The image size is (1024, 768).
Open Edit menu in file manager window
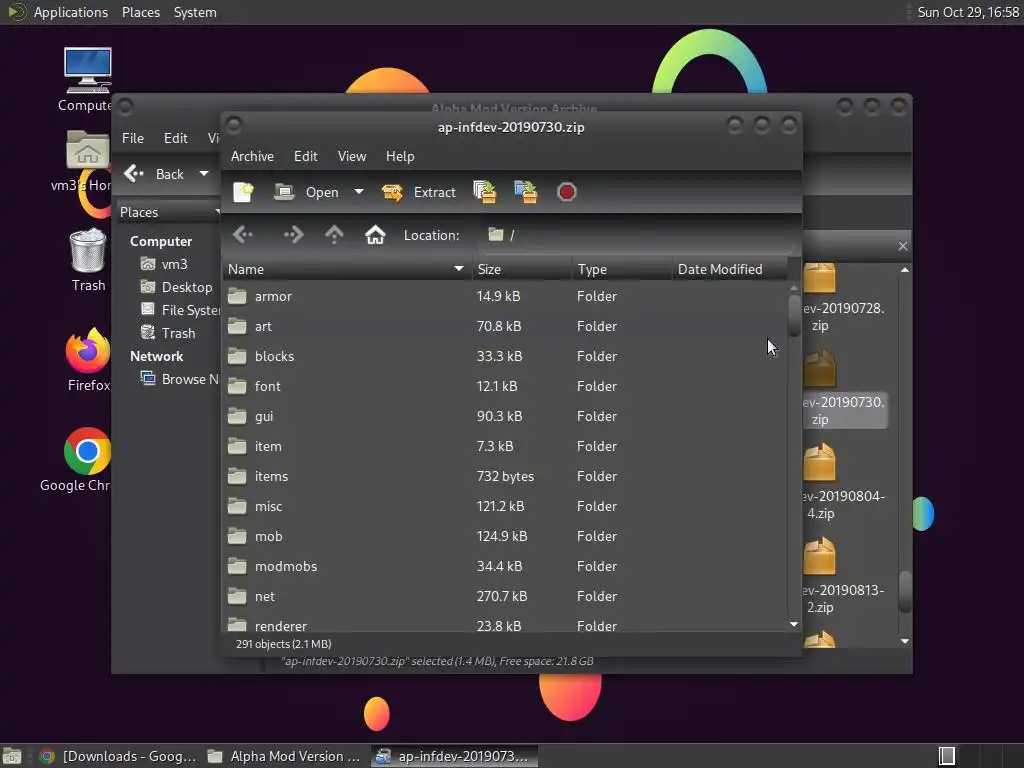176,138
